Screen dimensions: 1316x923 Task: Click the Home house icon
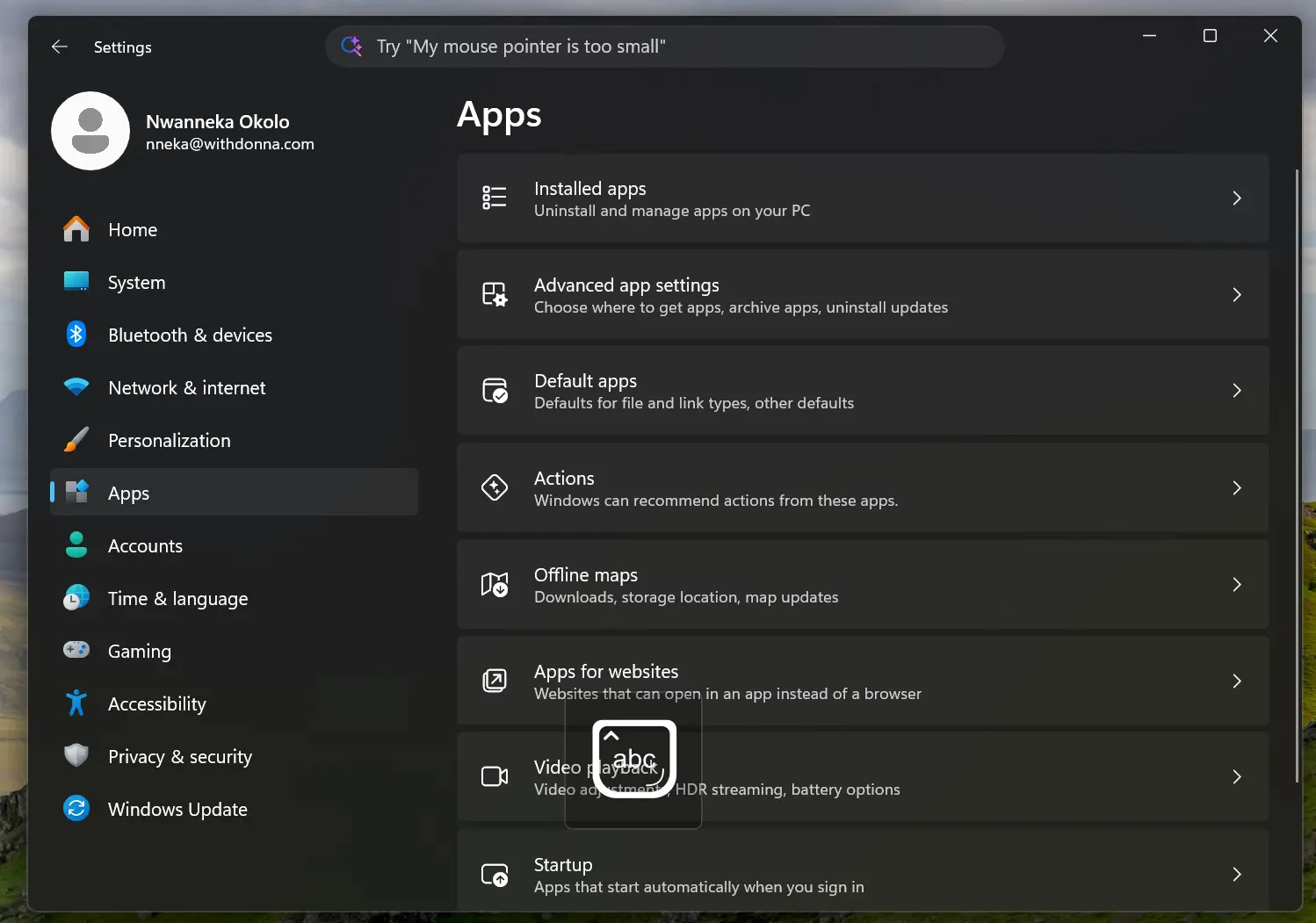coord(76,229)
